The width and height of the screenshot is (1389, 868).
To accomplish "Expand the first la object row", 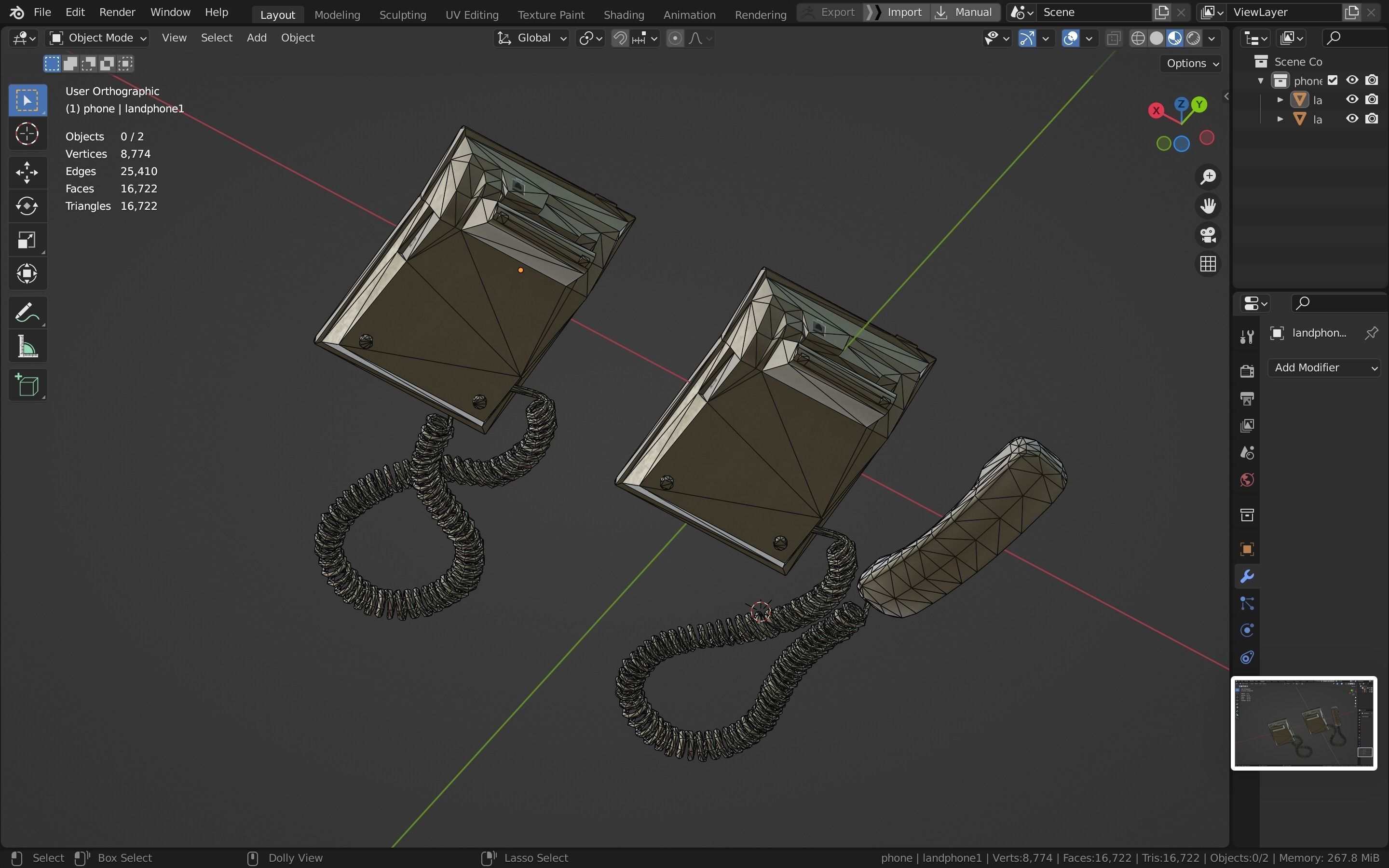I will pos(1280,100).
